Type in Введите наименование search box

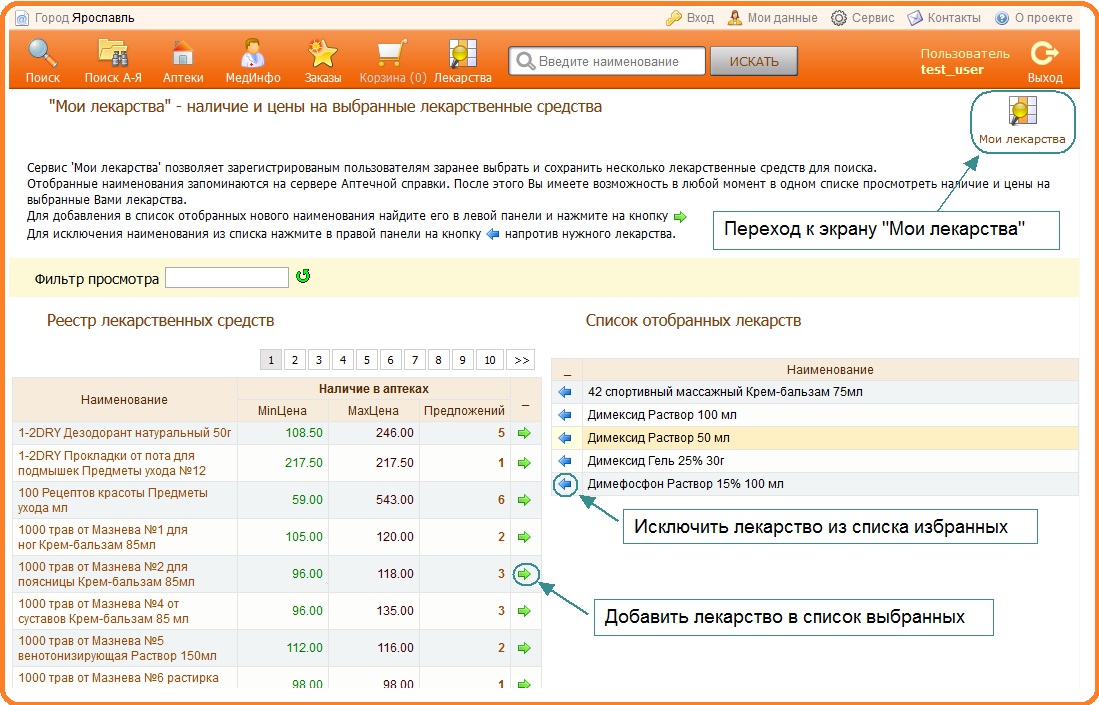(616, 62)
